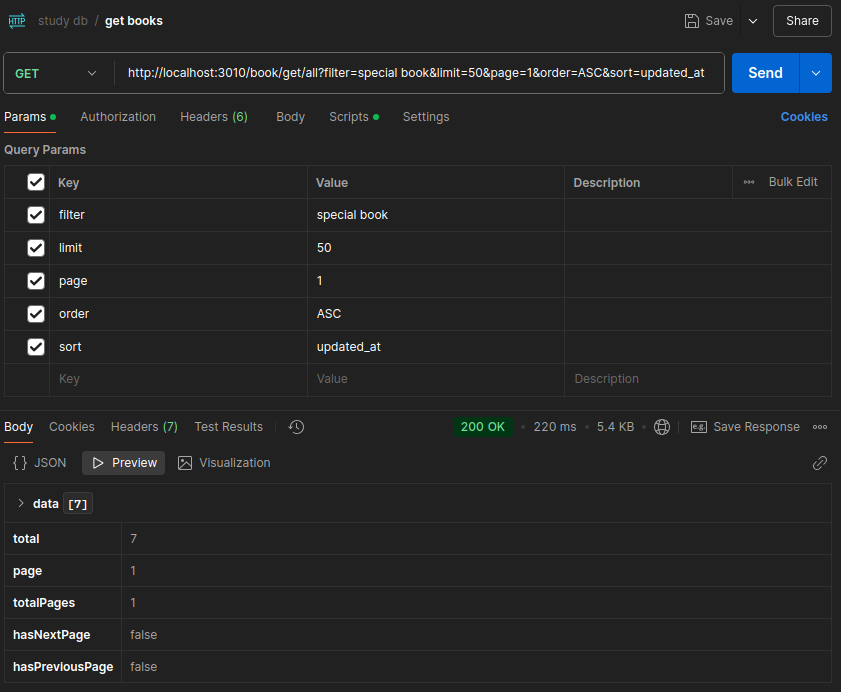Viewport: 841px width, 692px height.
Task: Click the empty Value placeholder field
Action: (436, 379)
